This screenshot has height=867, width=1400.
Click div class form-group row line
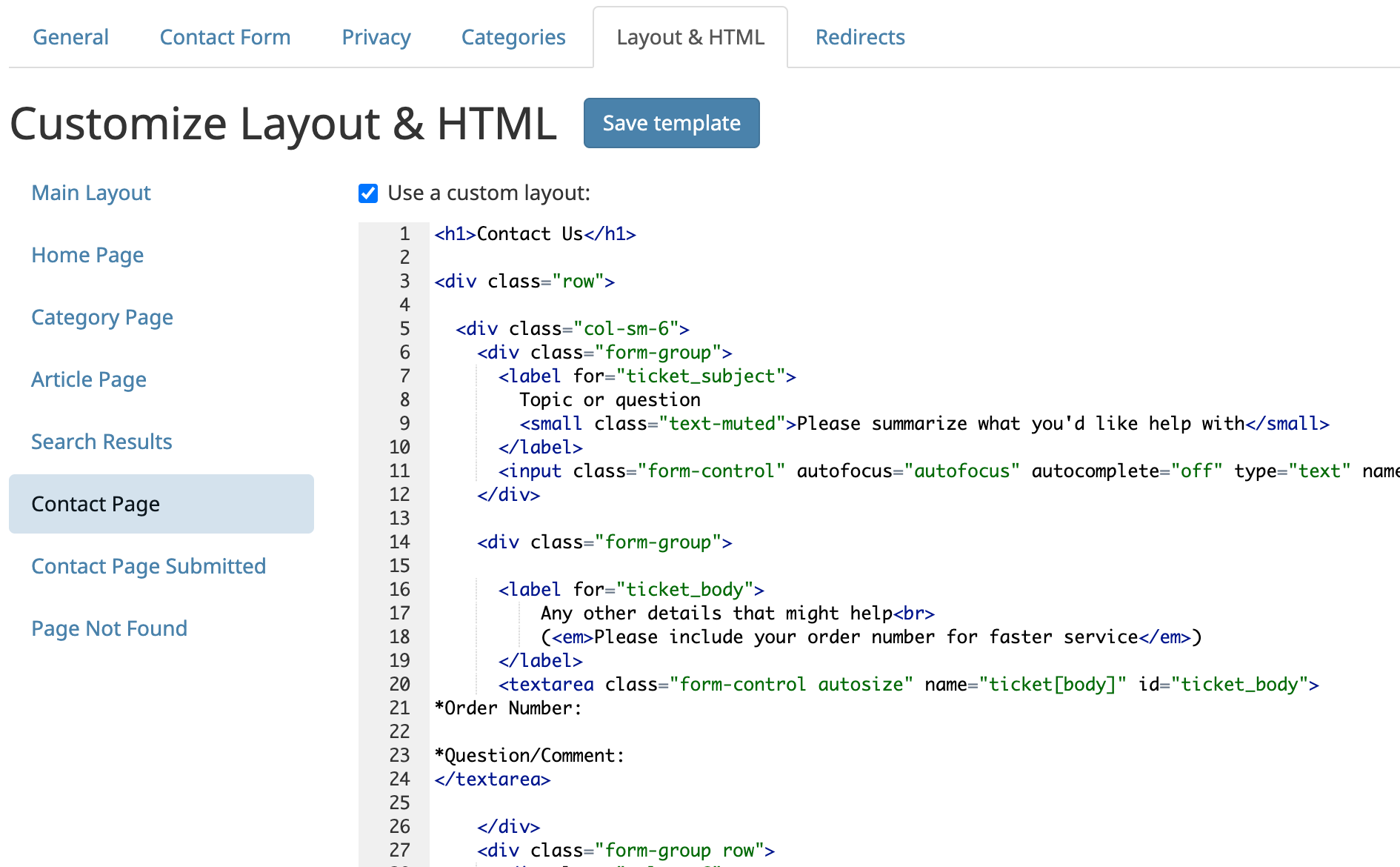626,851
